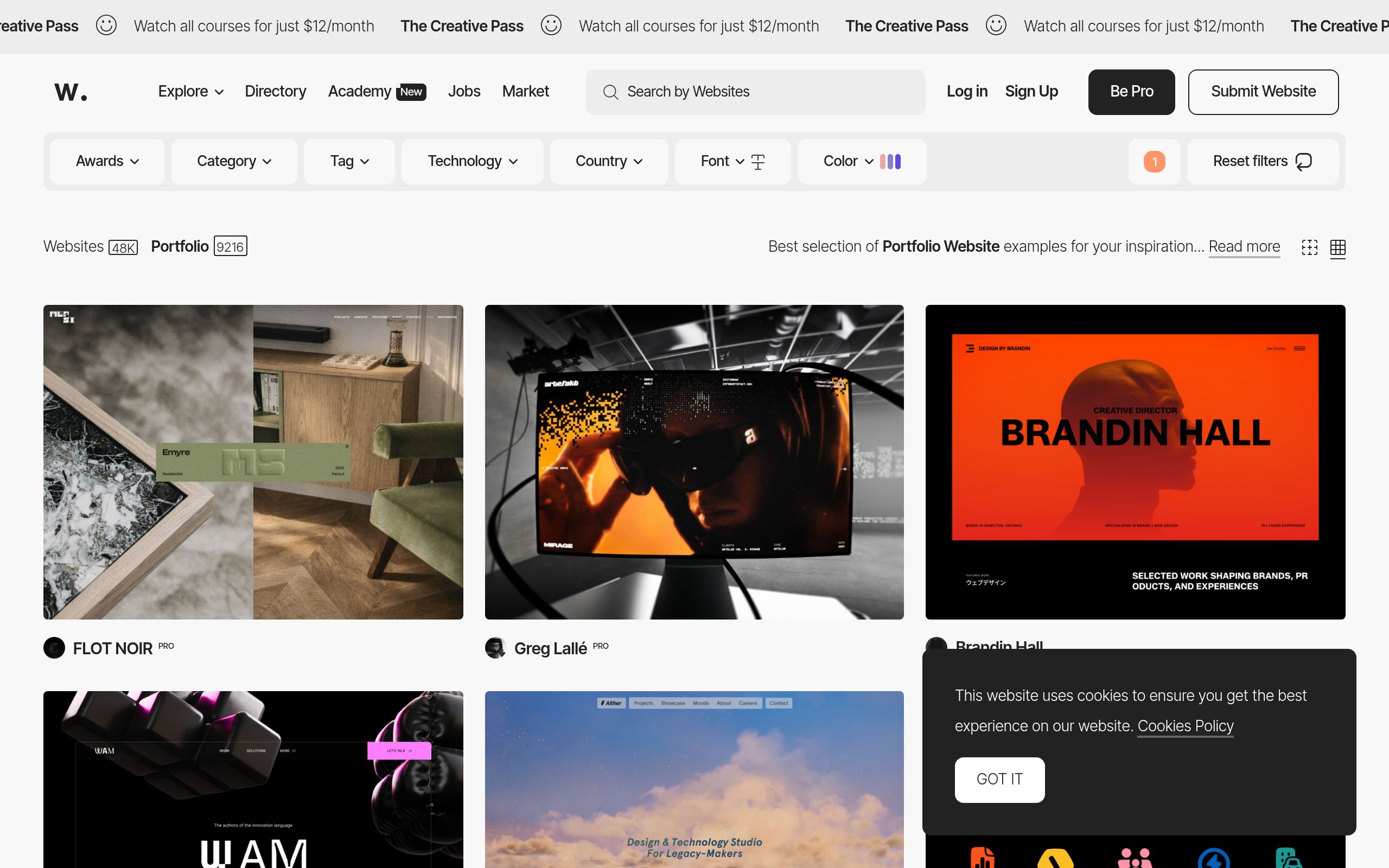This screenshot has width=1389, height=868.
Task: Dismiss cookies notice with GOT IT
Action: point(999,779)
